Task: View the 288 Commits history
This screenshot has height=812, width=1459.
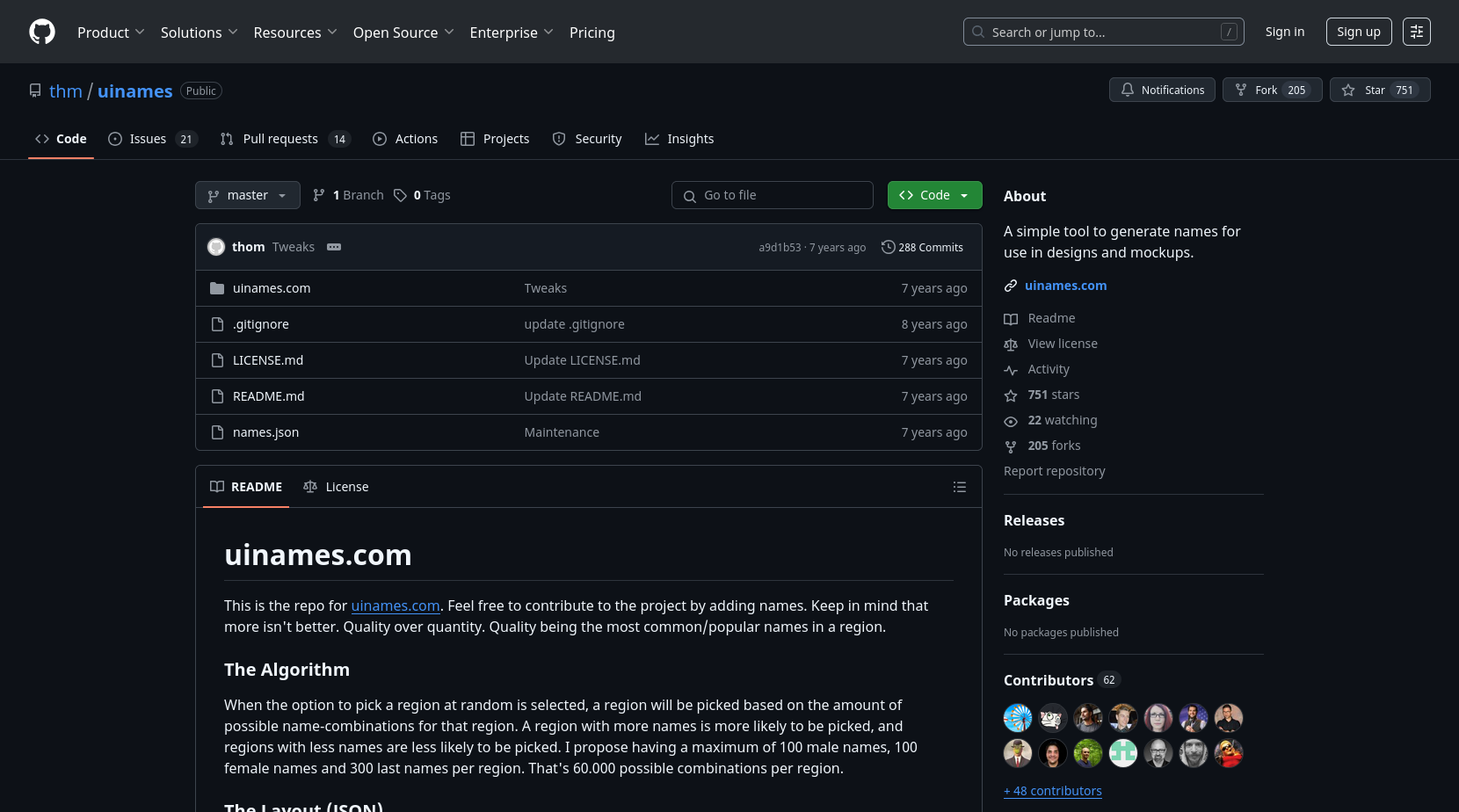Action: point(922,247)
